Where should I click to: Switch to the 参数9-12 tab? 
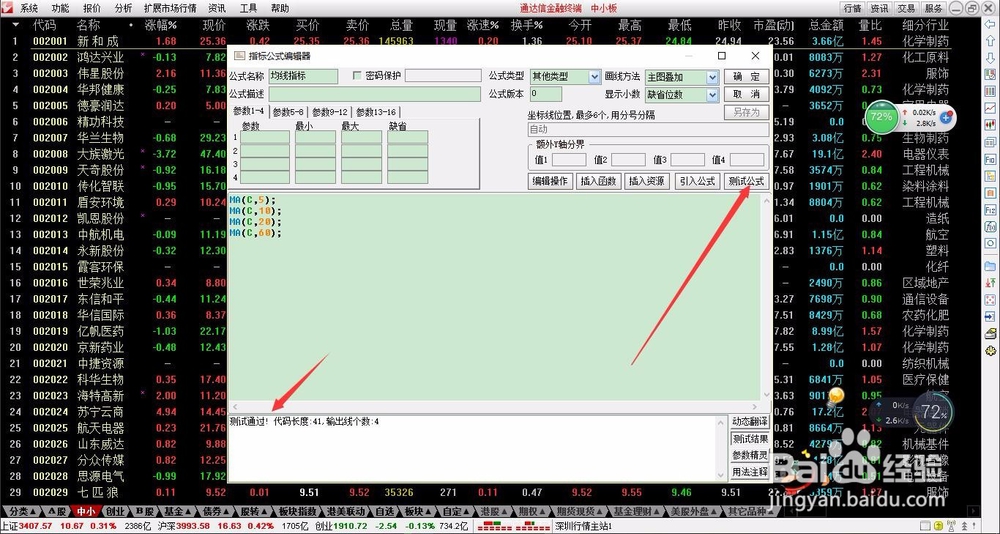click(x=330, y=112)
